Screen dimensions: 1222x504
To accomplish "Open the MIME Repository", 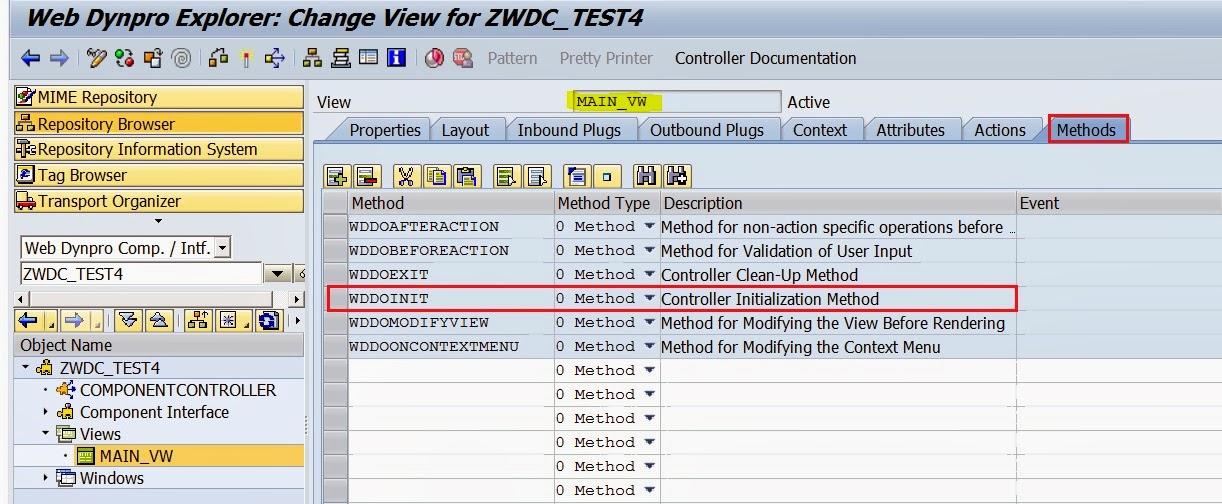I will click(x=159, y=97).
